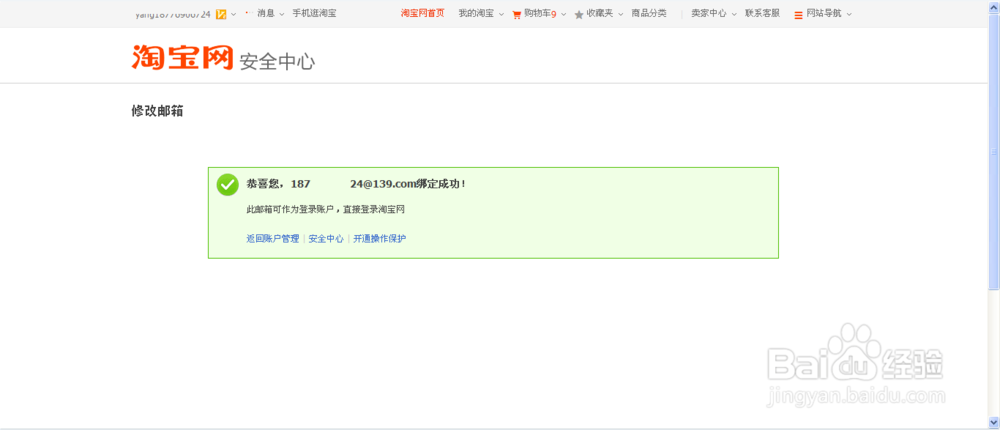Click the 返回账户管理 link
The image size is (1000, 430).
click(272, 239)
